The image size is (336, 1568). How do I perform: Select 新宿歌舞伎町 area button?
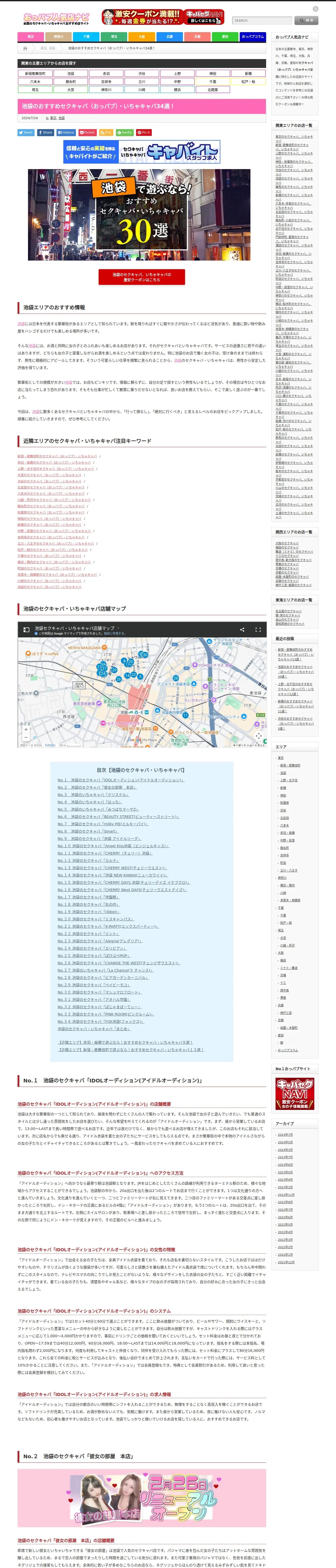click(35, 74)
